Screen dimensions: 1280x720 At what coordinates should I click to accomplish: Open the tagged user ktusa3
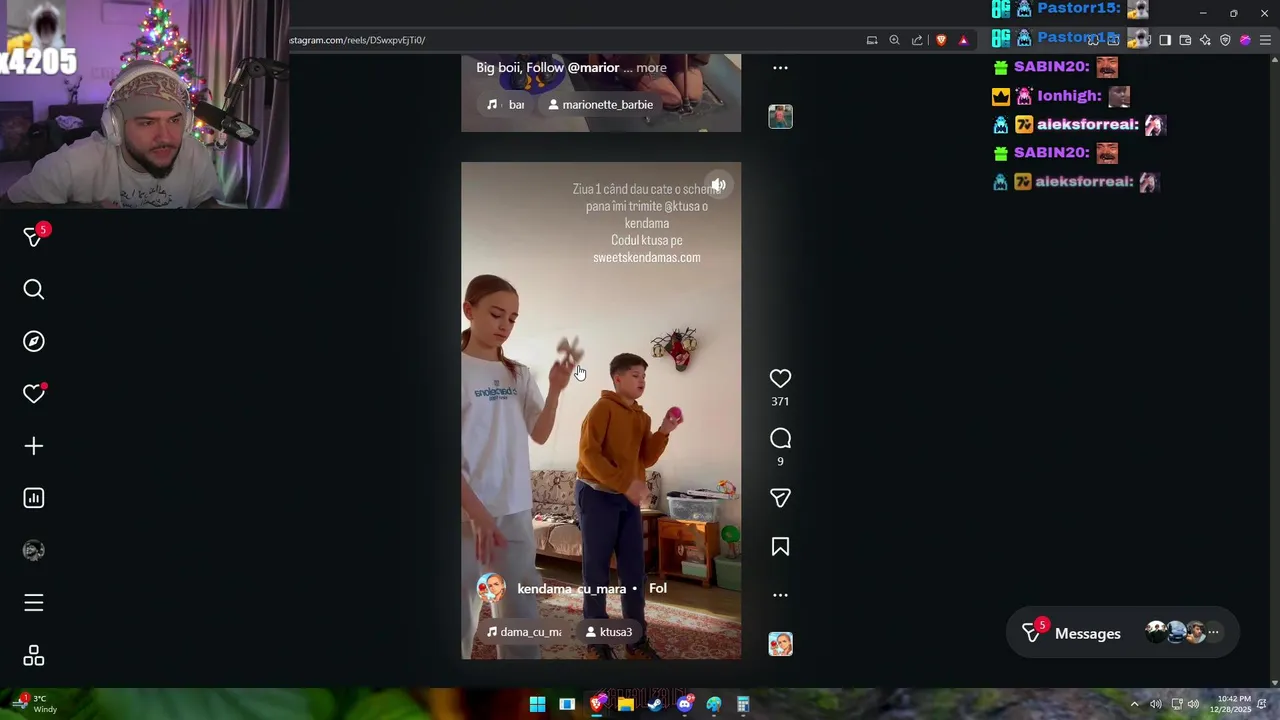(x=609, y=632)
